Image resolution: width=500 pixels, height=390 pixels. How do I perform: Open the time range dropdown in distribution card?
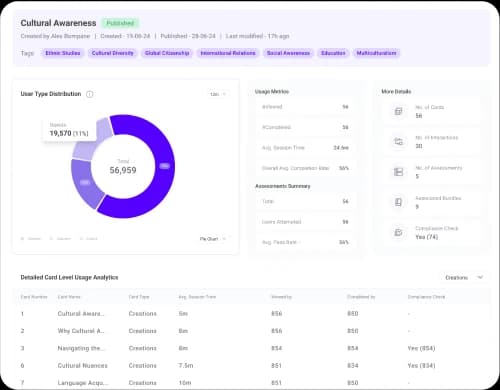218,94
